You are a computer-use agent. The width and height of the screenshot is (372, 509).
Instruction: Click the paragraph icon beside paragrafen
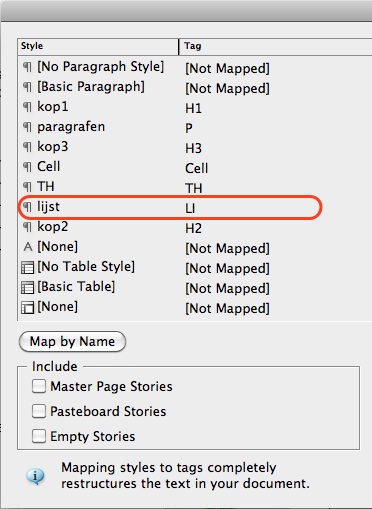click(27, 127)
